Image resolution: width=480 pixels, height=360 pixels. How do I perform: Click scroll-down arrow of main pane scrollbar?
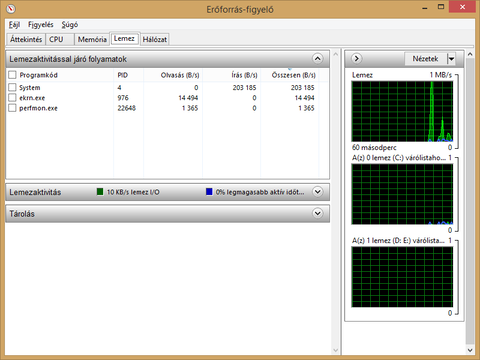[336, 350]
